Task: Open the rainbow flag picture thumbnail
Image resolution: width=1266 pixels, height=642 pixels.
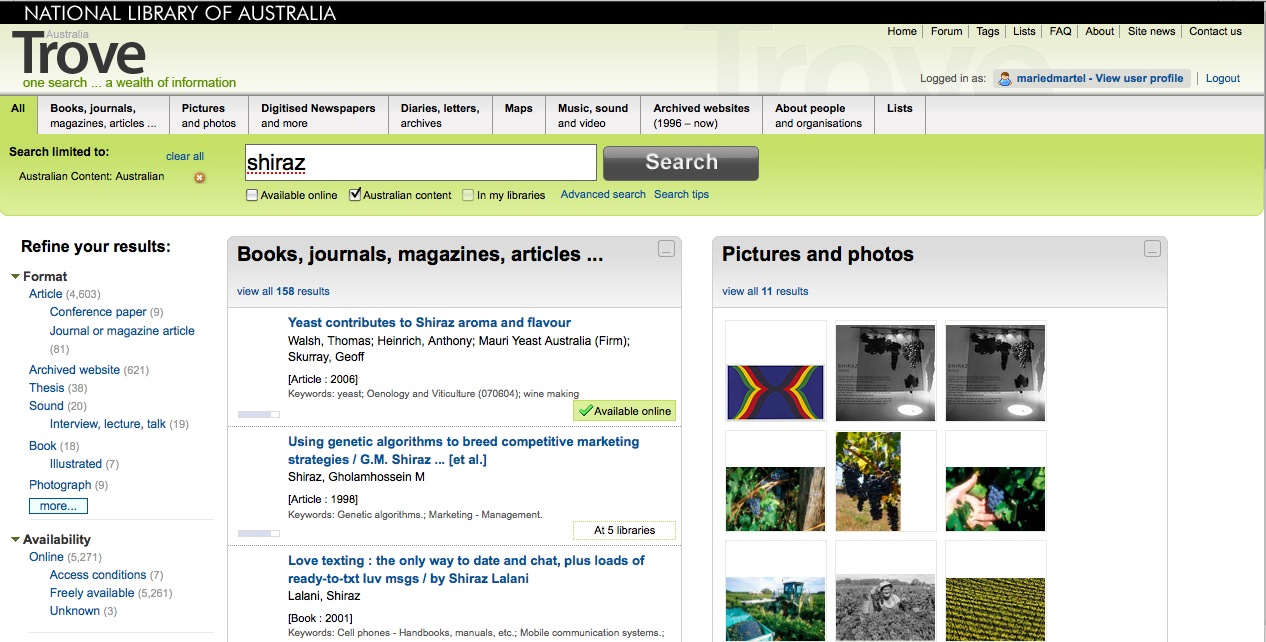Action: click(776, 391)
